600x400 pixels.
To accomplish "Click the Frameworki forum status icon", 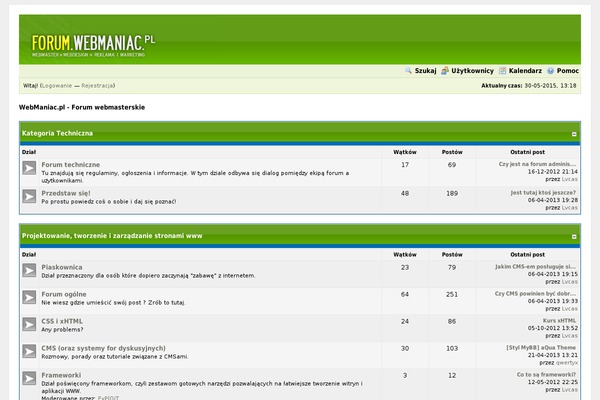I will pyautogui.click(x=29, y=379).
